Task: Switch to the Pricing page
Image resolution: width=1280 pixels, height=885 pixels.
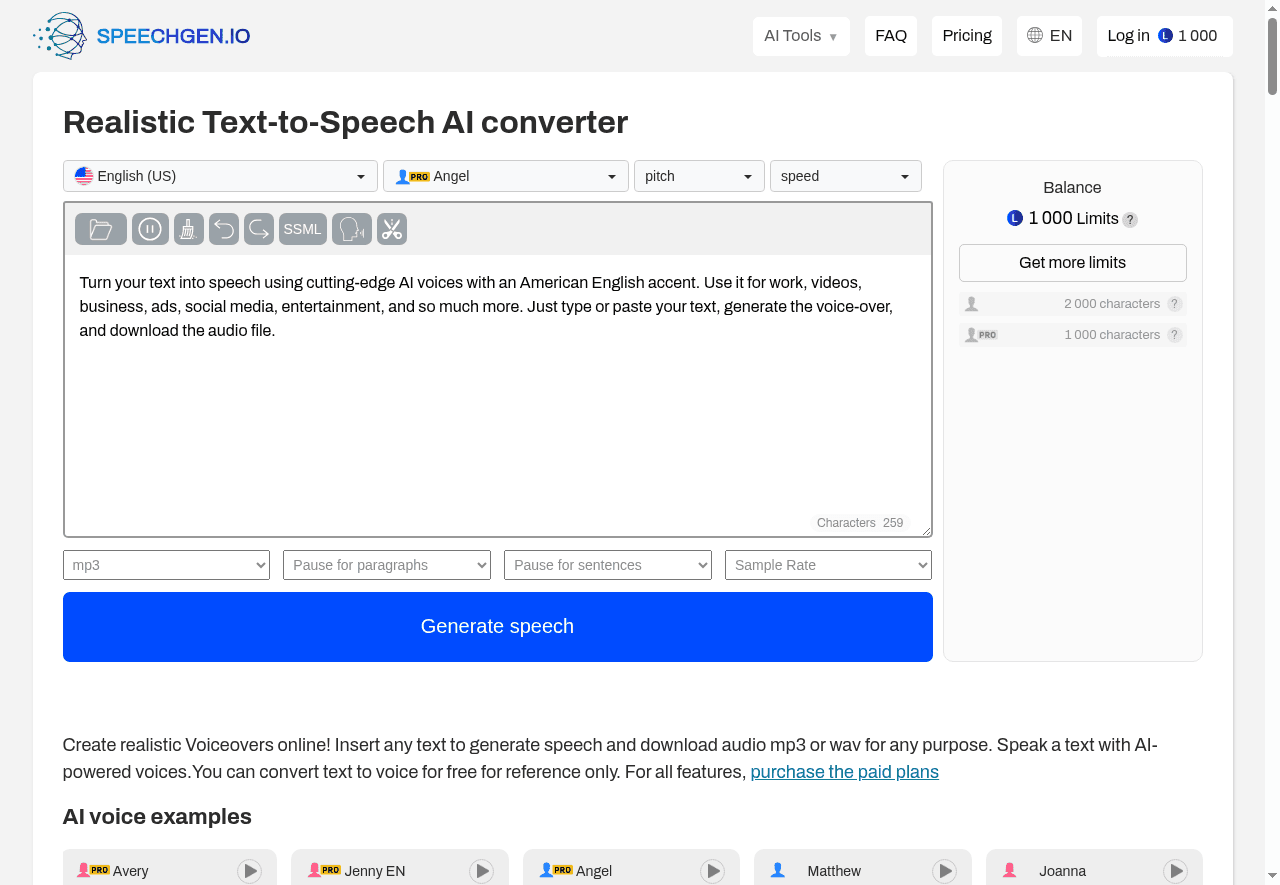Action: [x=966, y=36]
